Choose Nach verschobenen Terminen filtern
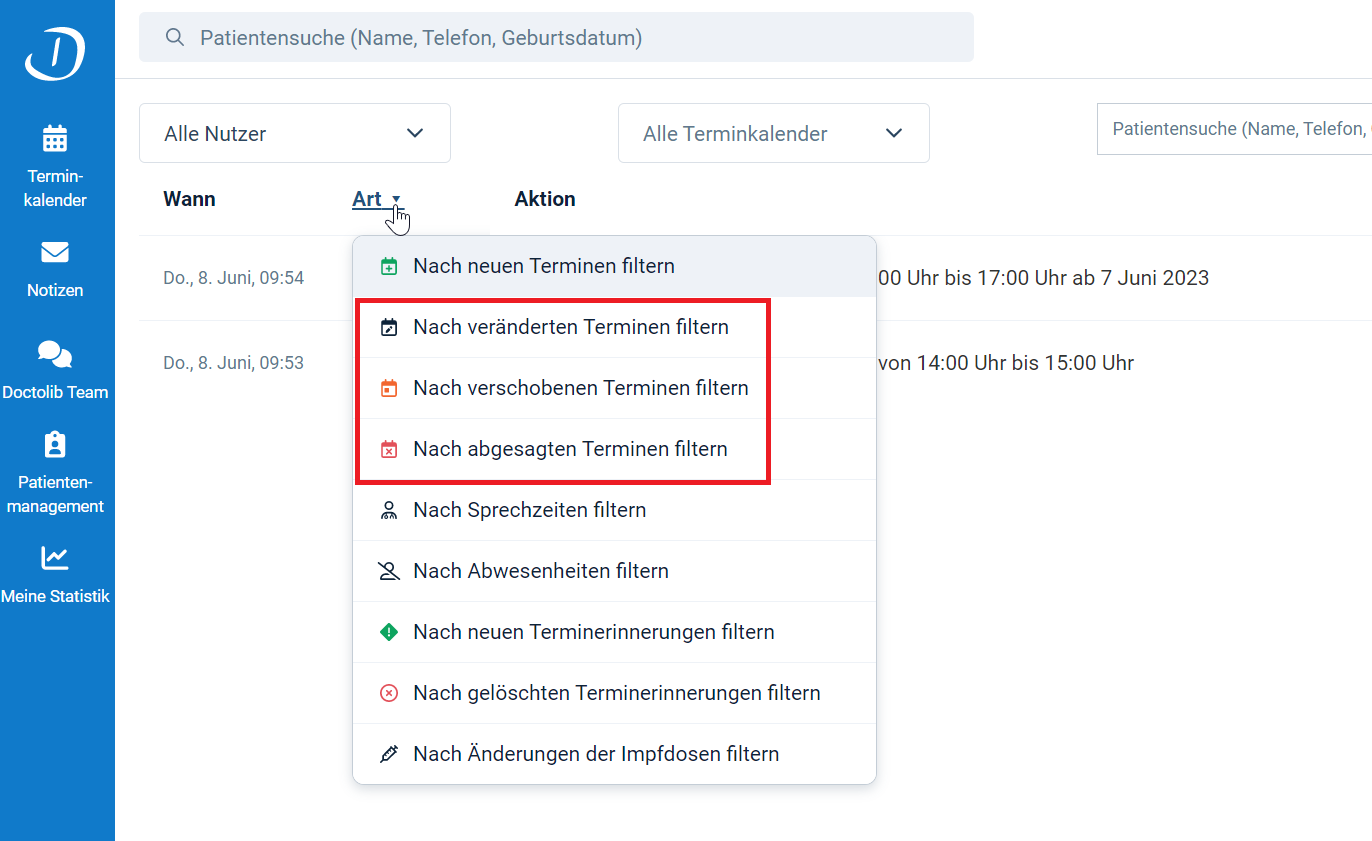This screenshot has width=1372, height=841. pos(580,388)
